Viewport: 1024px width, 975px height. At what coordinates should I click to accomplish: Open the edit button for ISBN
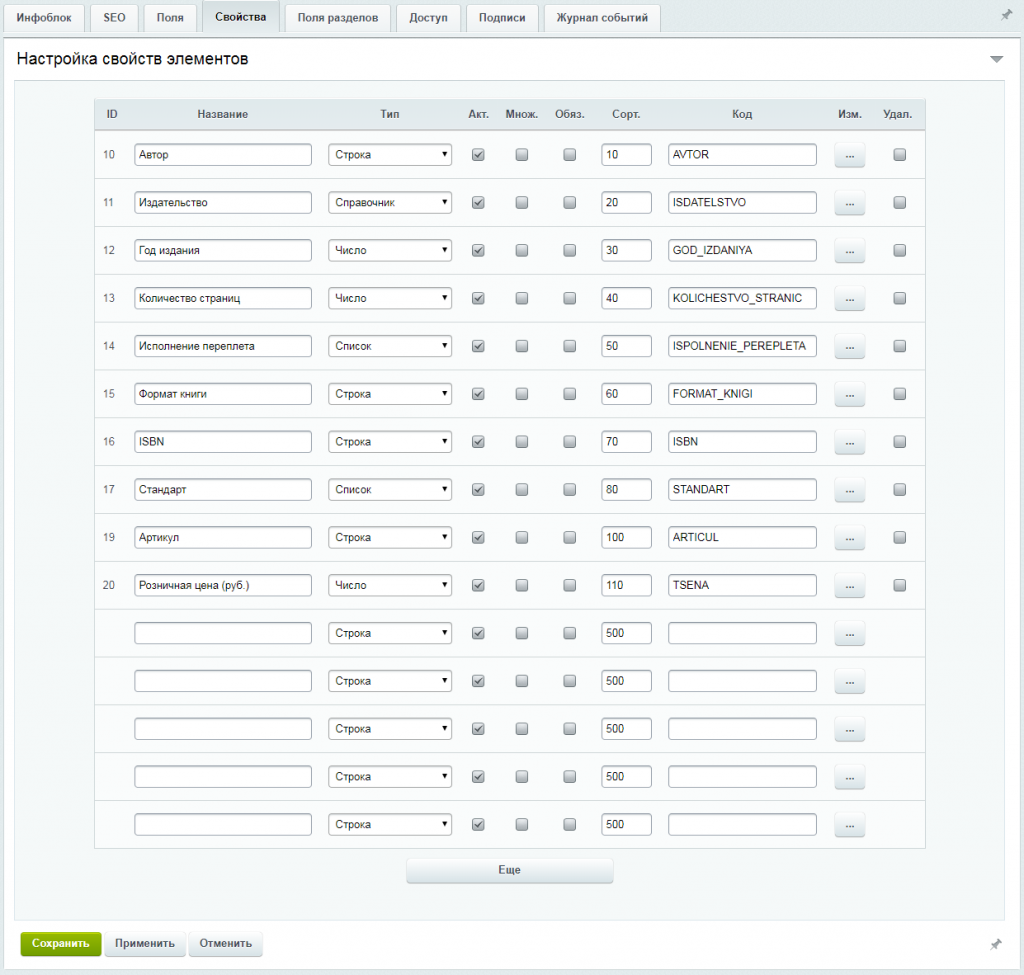click(x=850, y=442)
